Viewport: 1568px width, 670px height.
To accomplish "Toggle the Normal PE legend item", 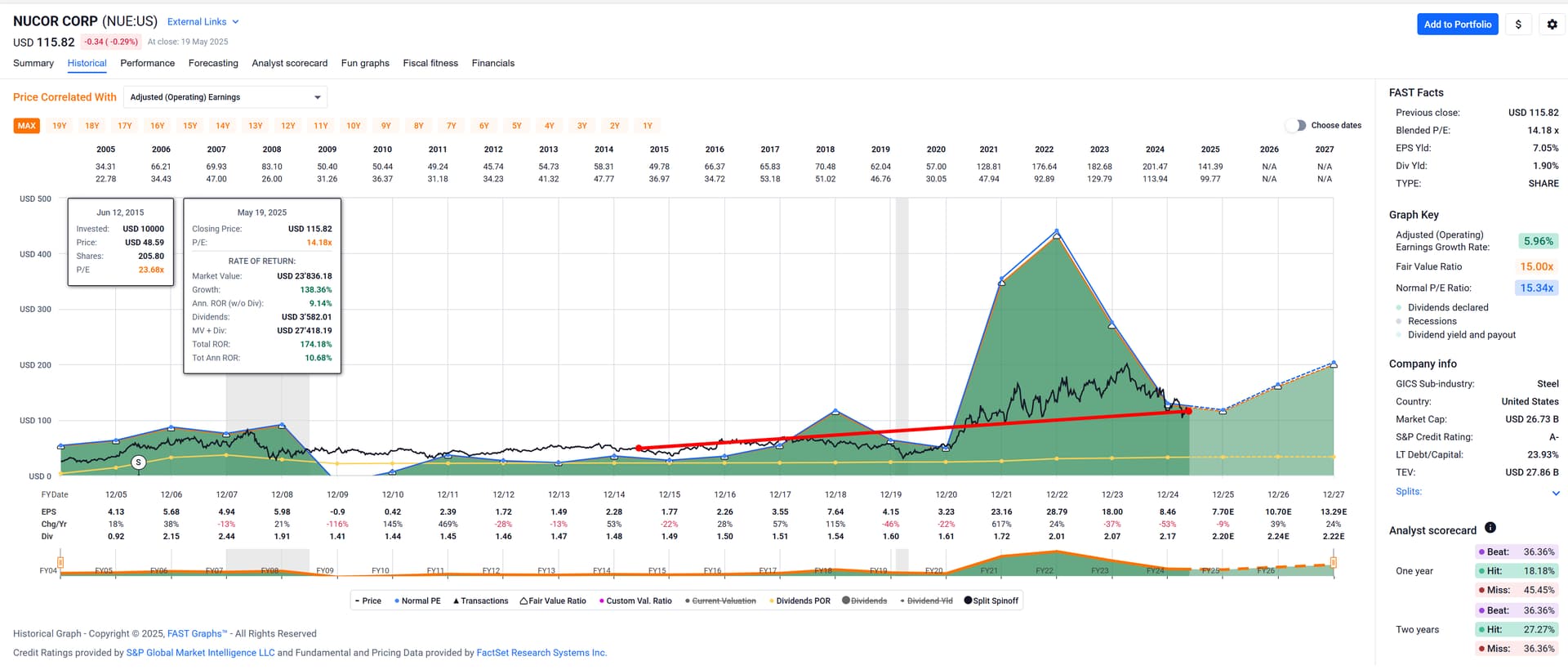I will click(x=417, y=601).
